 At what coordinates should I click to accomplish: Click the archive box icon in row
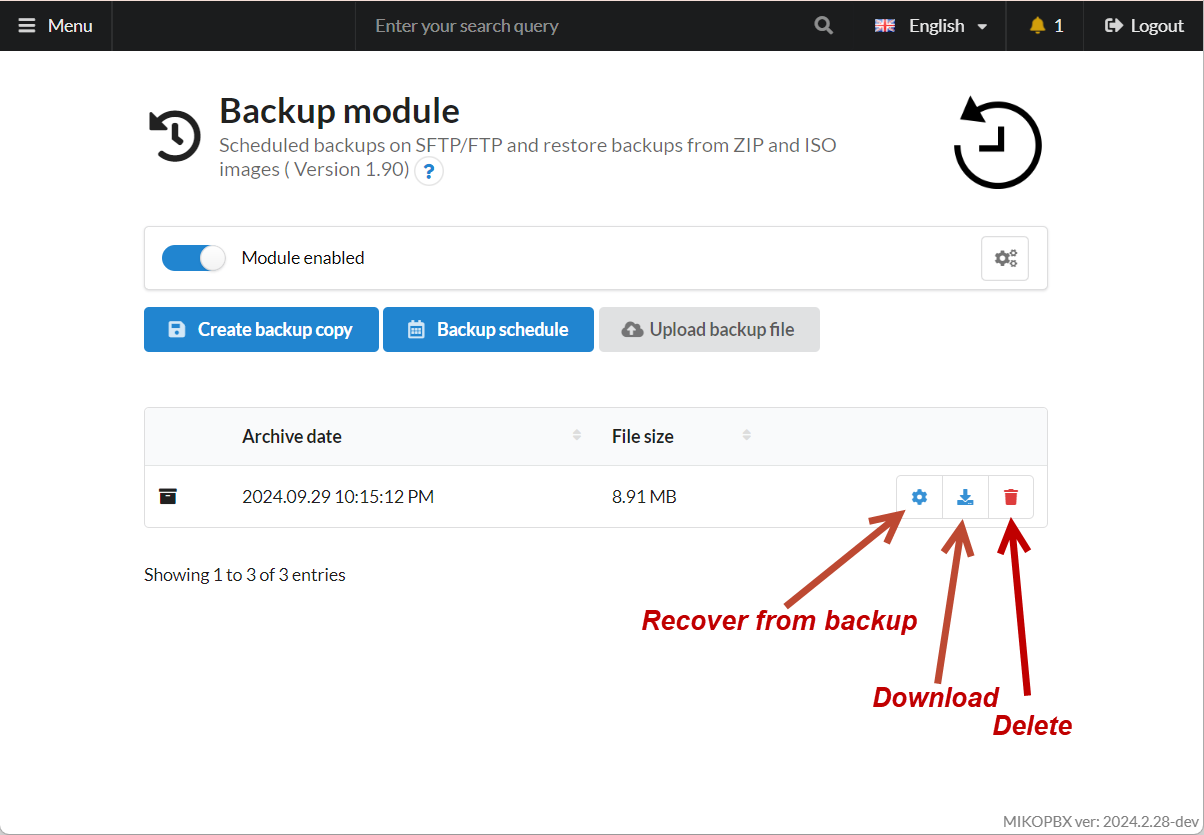(x=168, y=497)
